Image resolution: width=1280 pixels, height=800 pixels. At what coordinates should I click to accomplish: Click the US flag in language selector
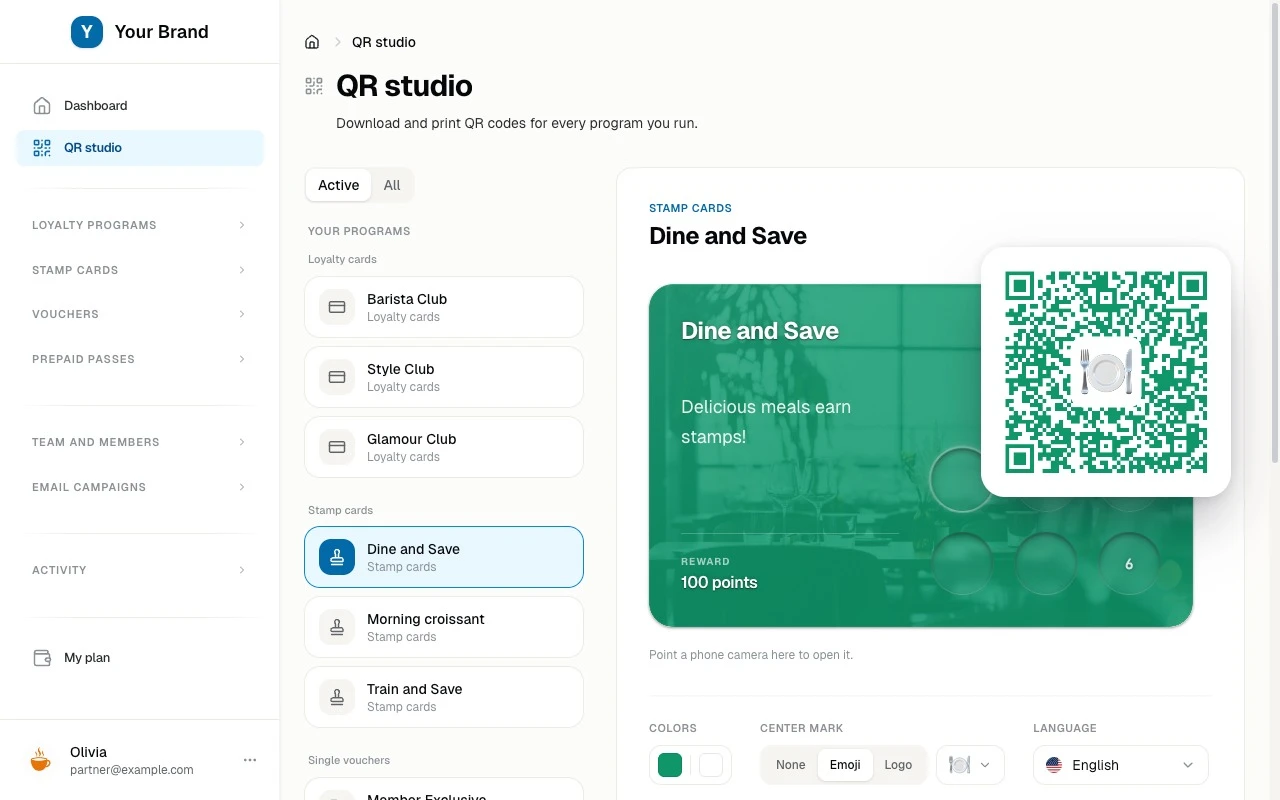(x=1054, y=765)
